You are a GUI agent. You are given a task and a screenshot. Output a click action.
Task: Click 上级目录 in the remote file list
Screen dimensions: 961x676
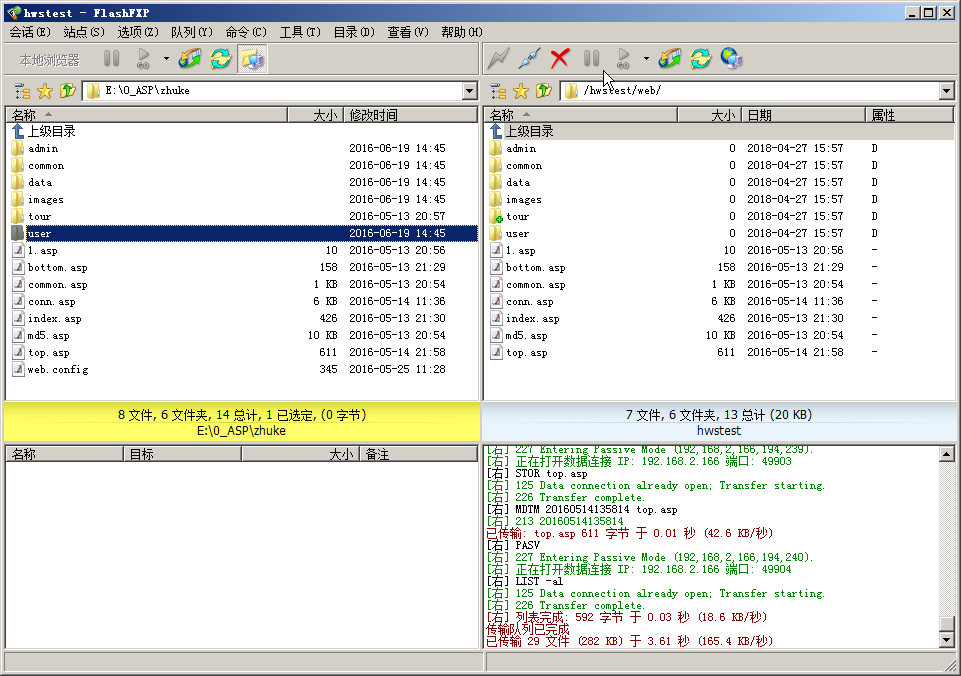click(529, 131)
